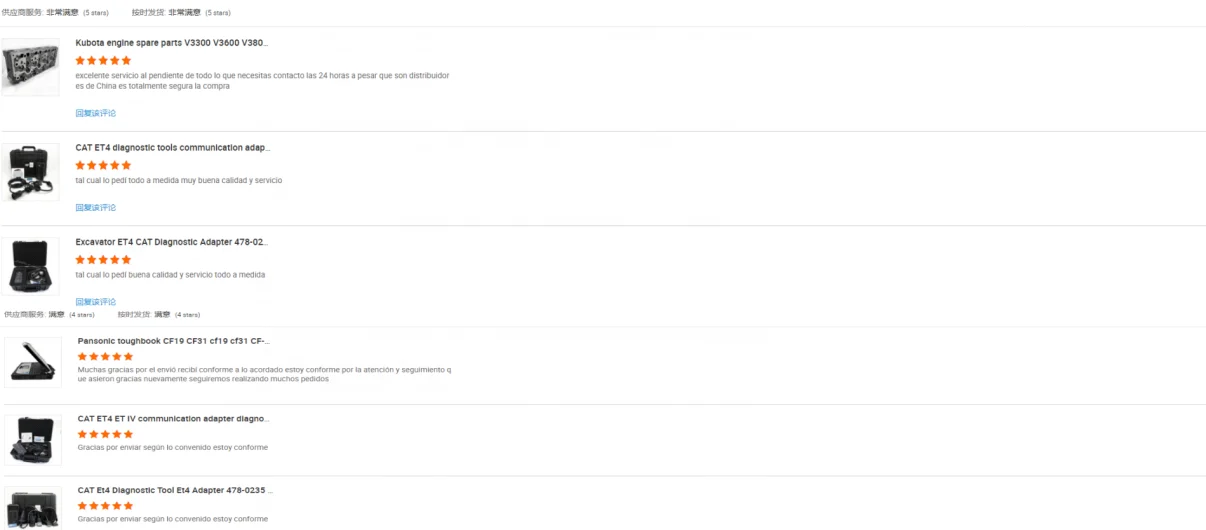Select the Pansonic toughbook review star rating
1206x530 pixels.
point(105,357)
